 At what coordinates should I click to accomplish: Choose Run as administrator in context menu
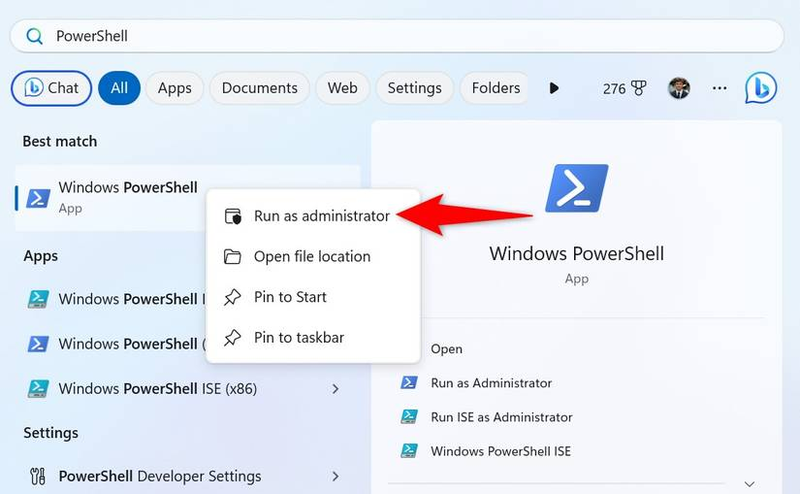tap(313, 216)
